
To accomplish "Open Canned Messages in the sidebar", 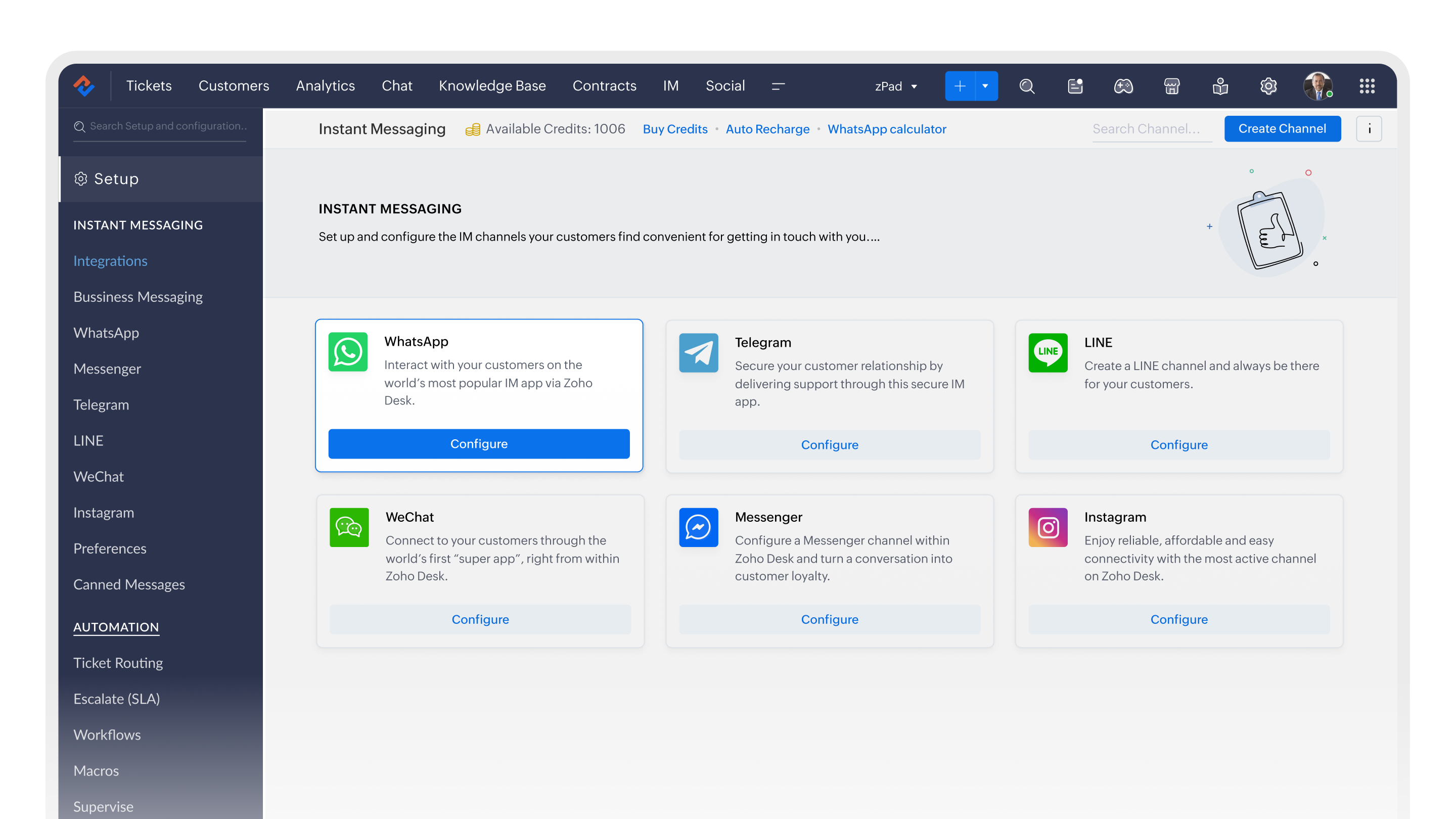I will tap(129, 584).
